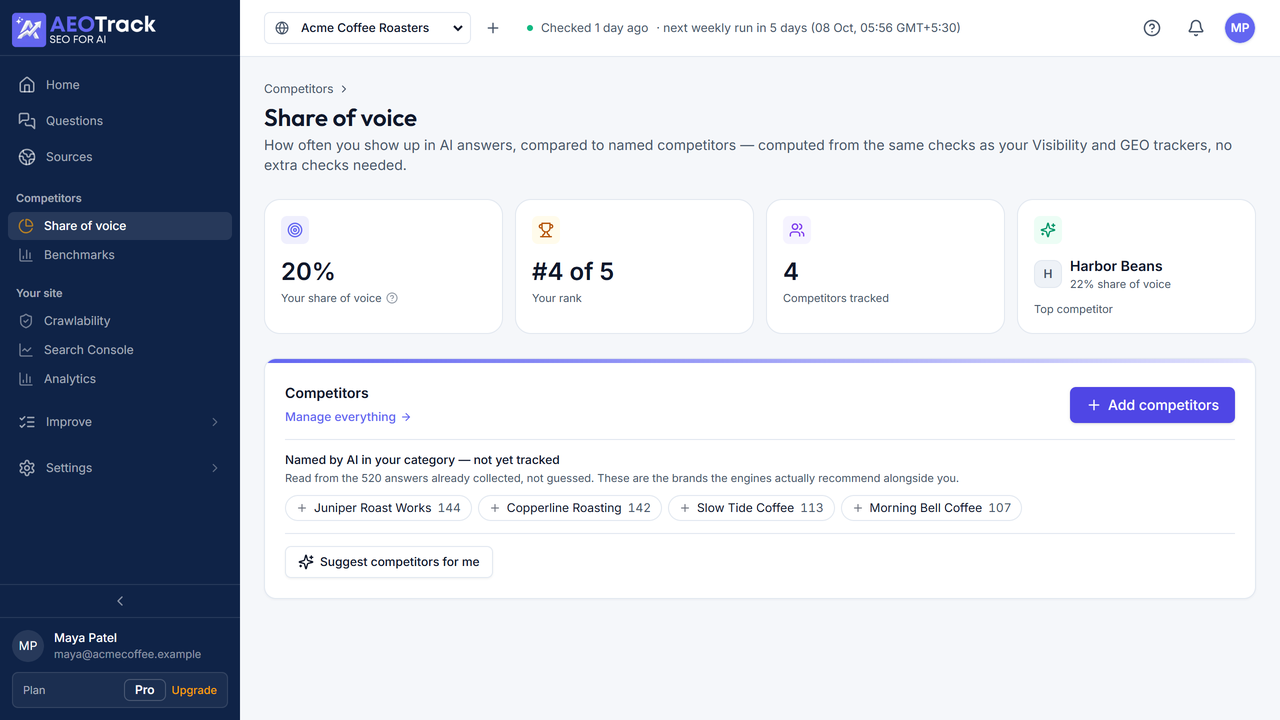This screenshot has height=720, width=1280.
Task: Open the notifications bell
Action: pyautogui.click(x=1196, y=28)
